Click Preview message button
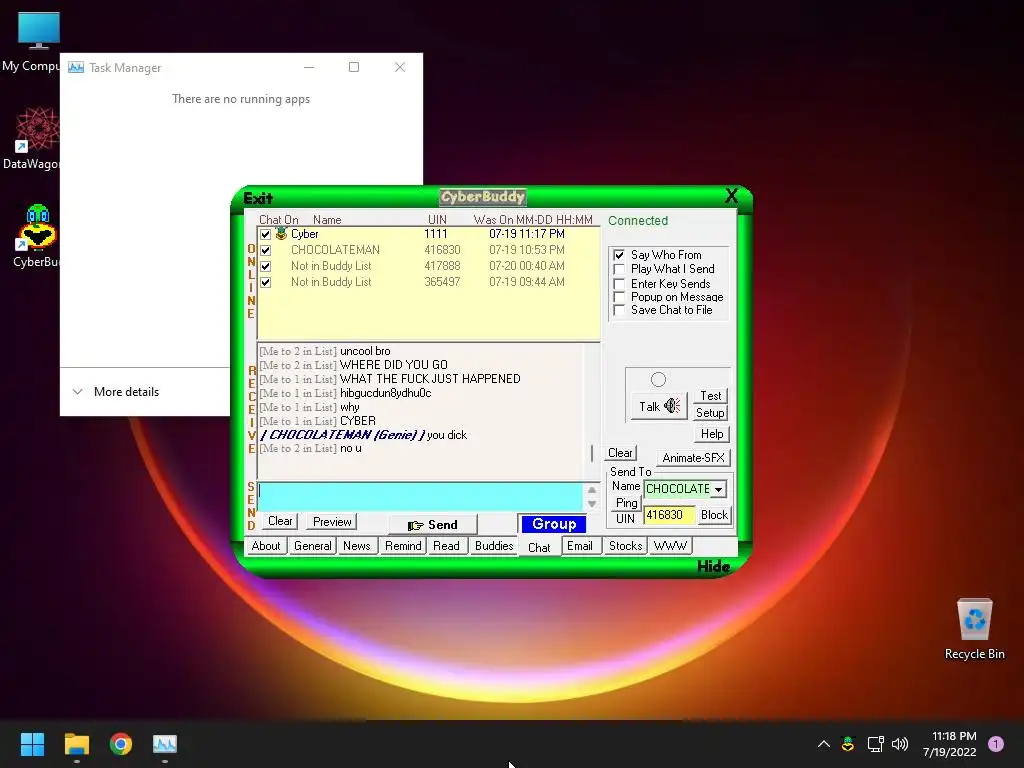Image resolution: width=1024 pixels, height=768 pixels. pyautogui.click(x=332, y=521)
